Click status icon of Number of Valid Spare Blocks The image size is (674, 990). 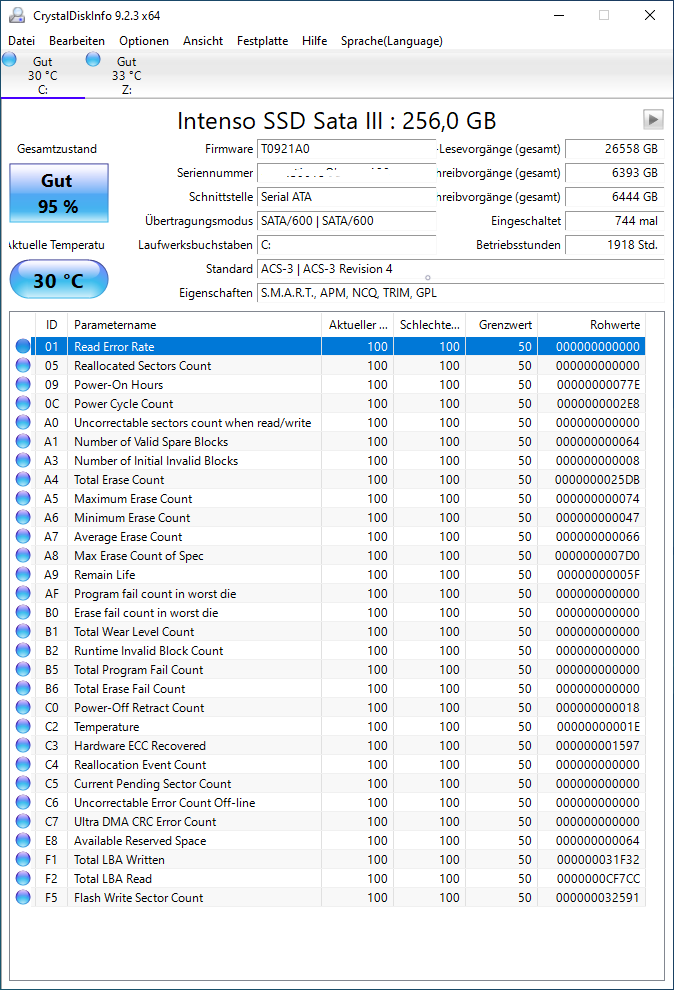pos(23,441)
